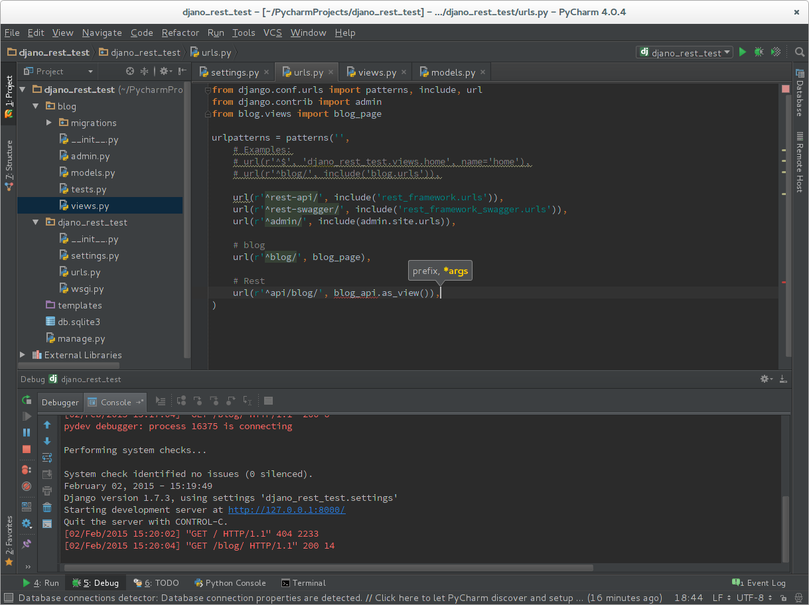Expand the migrations folder
The image size is (809, 605).
[x=48, y=123]
